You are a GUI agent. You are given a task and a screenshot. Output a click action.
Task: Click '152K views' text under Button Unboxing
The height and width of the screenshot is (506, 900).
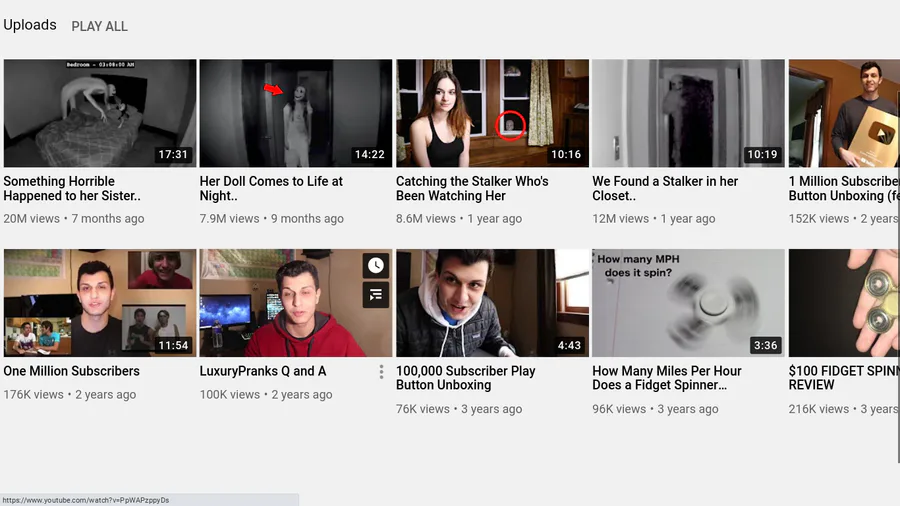click(818, 219)
